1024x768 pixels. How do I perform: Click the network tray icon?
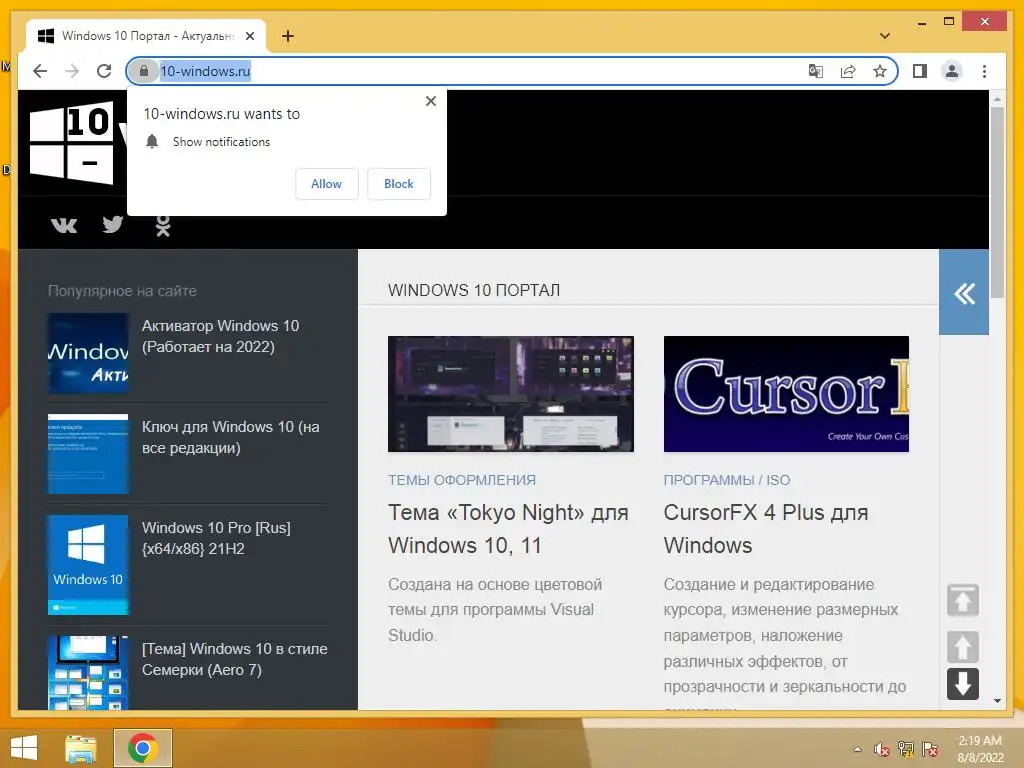tap(906, 749)
